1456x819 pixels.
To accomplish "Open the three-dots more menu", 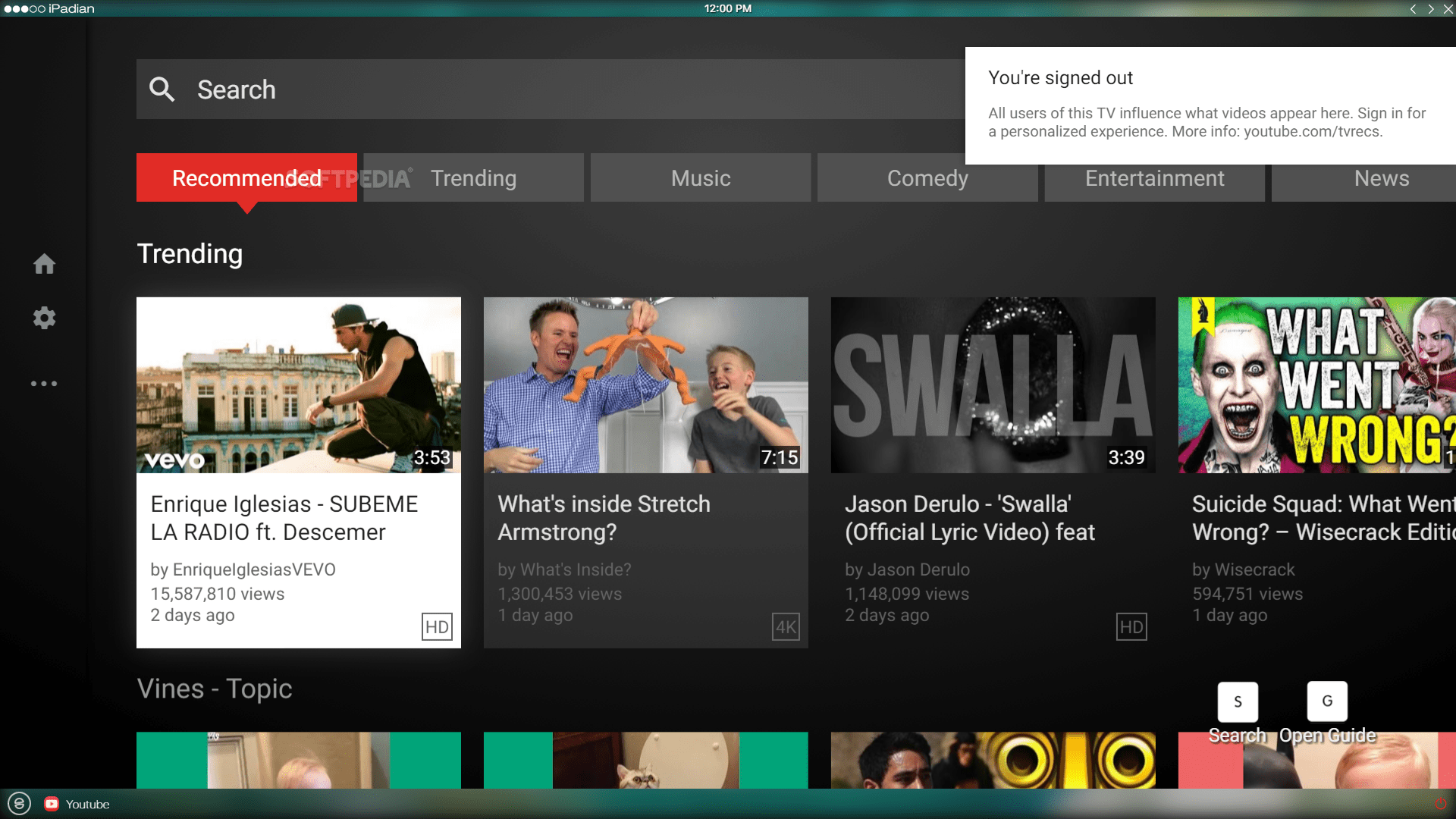I will (x=44, y=384).
